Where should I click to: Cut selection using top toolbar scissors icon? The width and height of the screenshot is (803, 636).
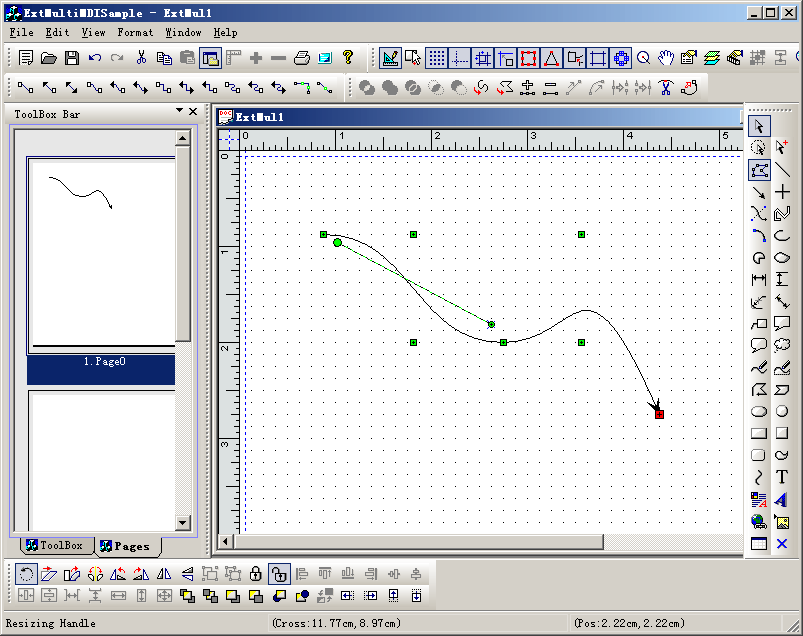[x=141, y=58]
